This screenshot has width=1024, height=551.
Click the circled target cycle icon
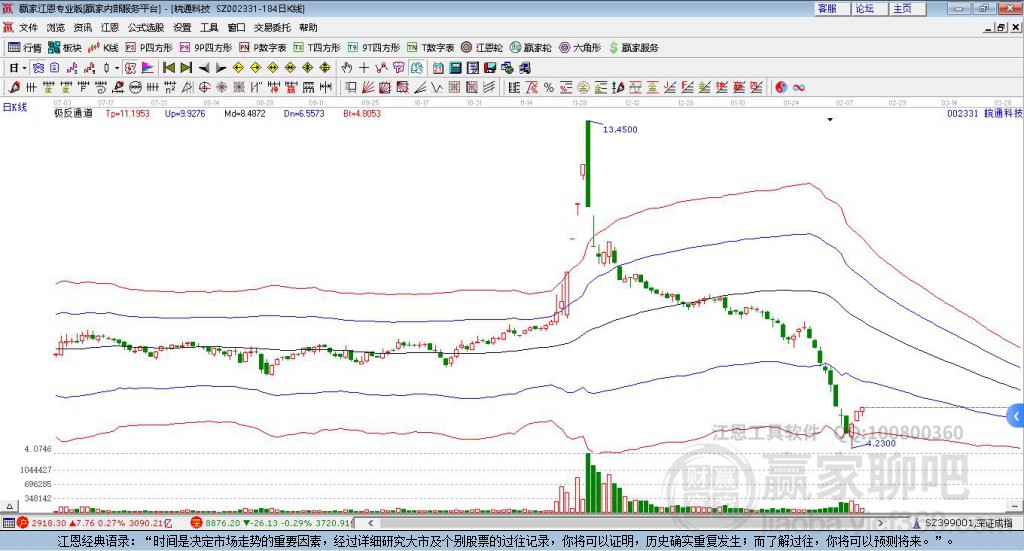[204, 87]
